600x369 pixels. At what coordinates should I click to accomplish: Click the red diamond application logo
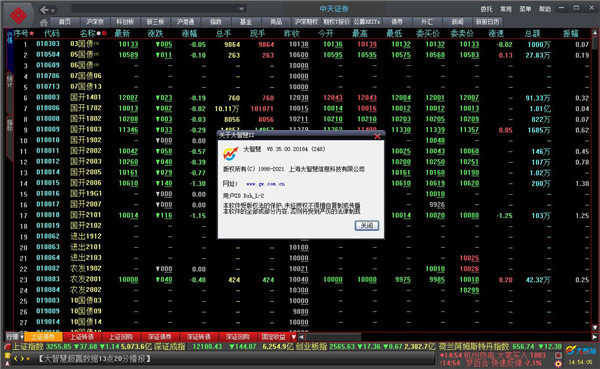coord(18,15)
